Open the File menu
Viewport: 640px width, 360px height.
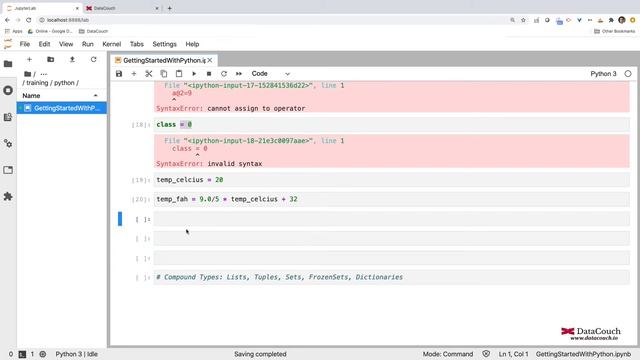(x=24, y=44)
